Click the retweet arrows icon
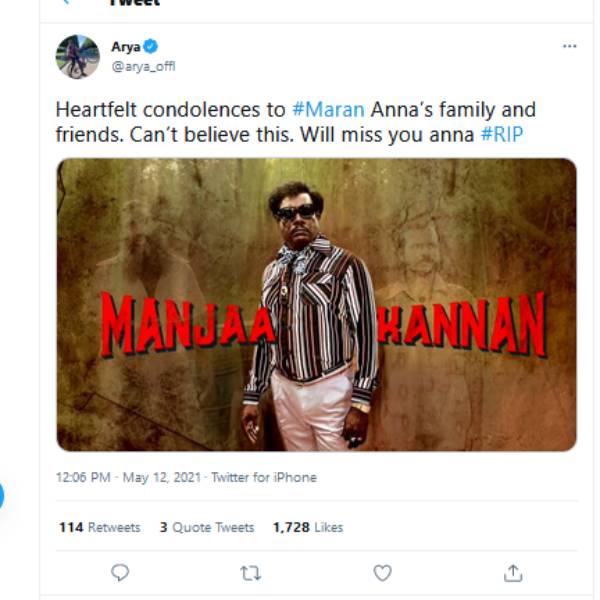The image size is (600, 600). (x=250, y=573)
